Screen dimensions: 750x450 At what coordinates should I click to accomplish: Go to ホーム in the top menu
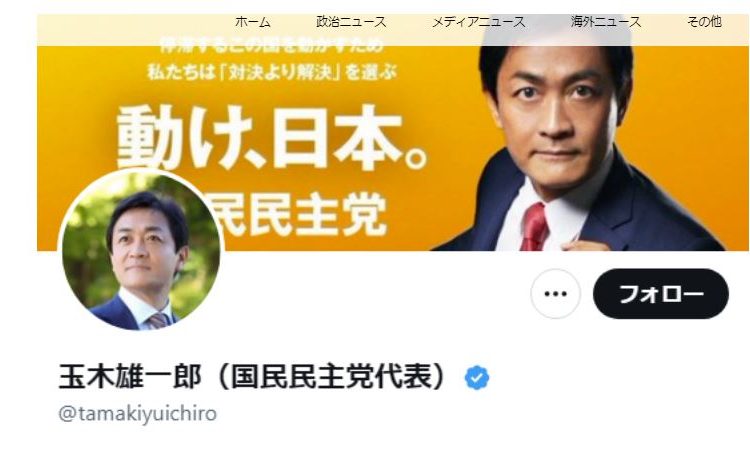pyautogui.click(x=253, y=22)
